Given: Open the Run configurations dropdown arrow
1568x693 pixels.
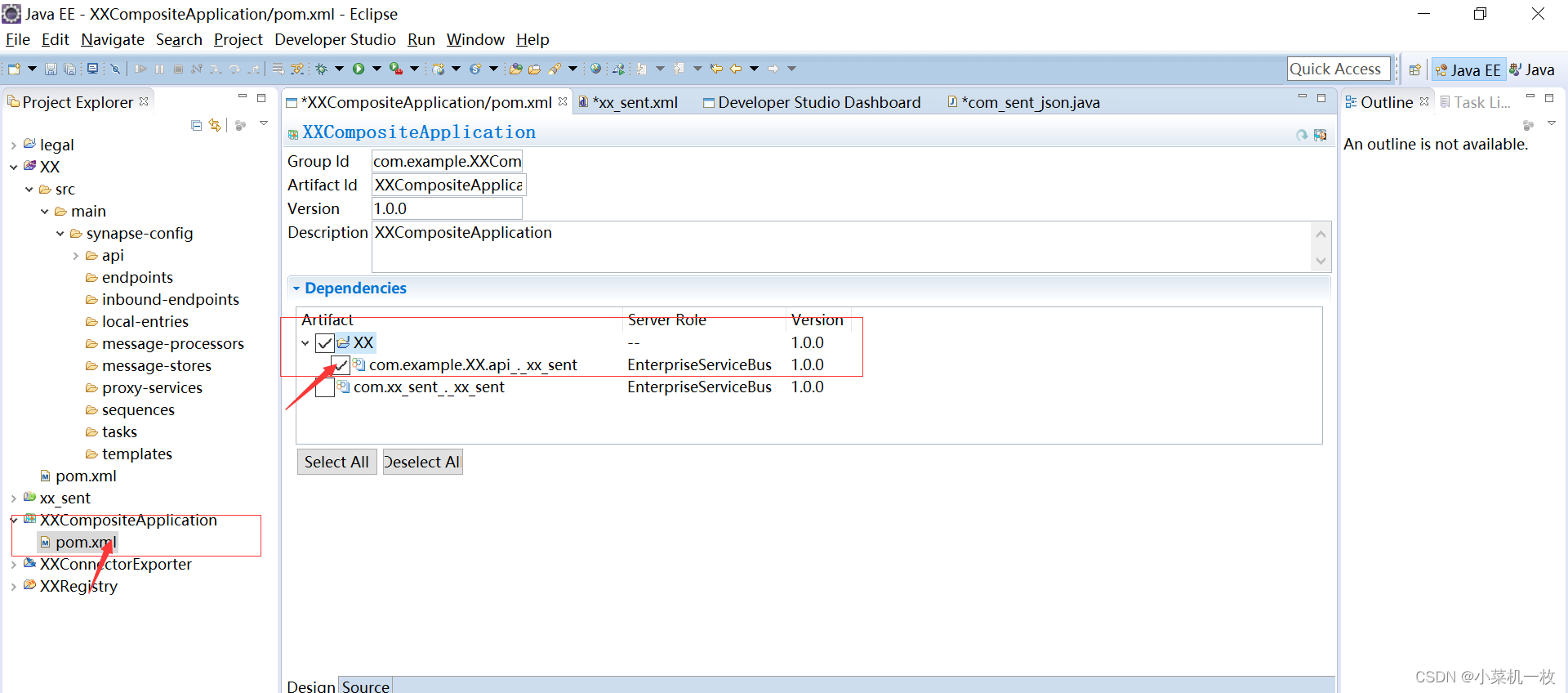Looking at the screenshot, I should pos(376,69).
